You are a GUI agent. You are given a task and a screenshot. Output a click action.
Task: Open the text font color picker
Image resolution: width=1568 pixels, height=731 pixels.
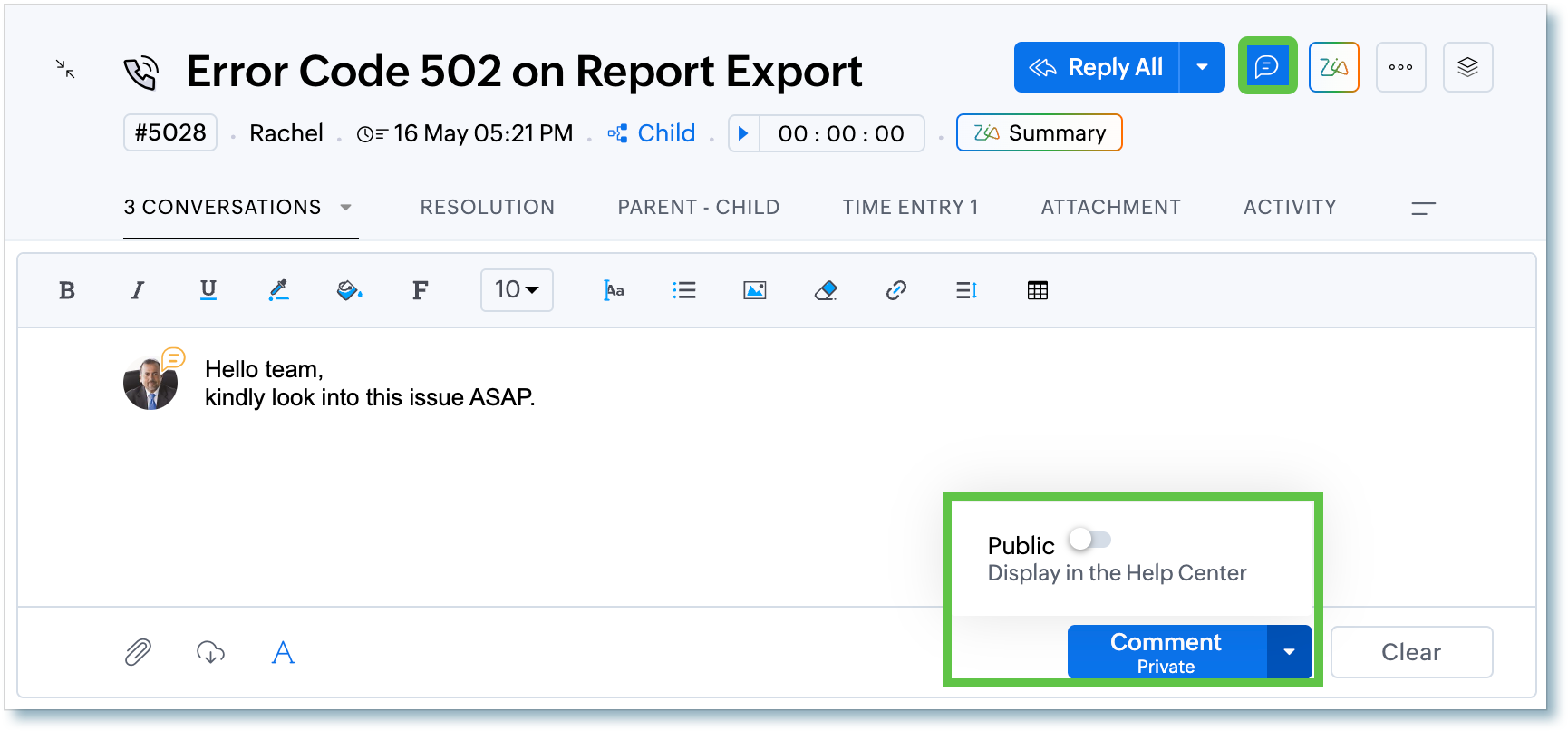coord(278,290)
